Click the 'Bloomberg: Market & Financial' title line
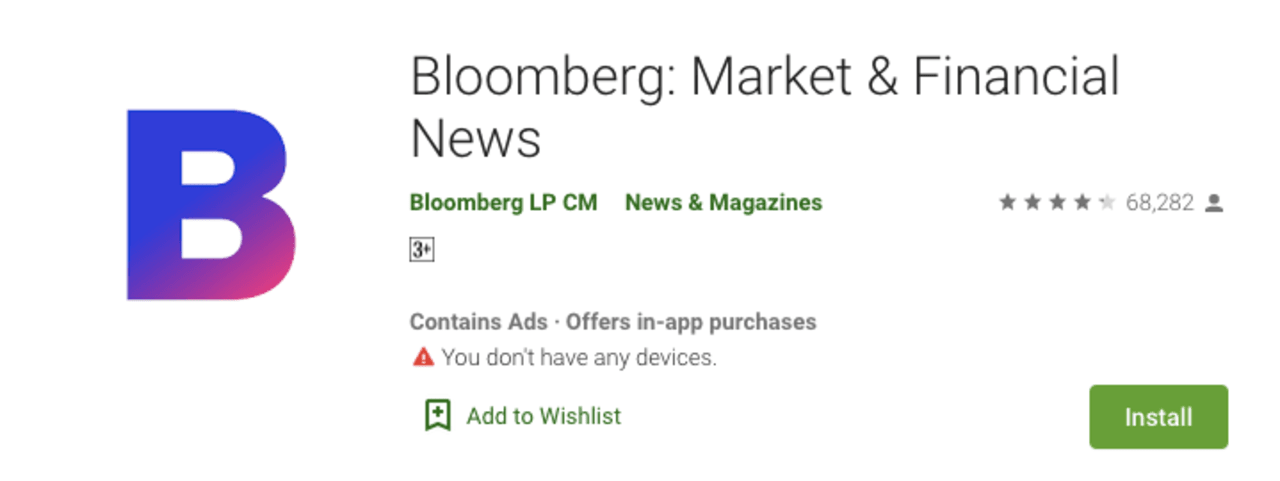Viewport: 1280px width, 481px height. 765,77
